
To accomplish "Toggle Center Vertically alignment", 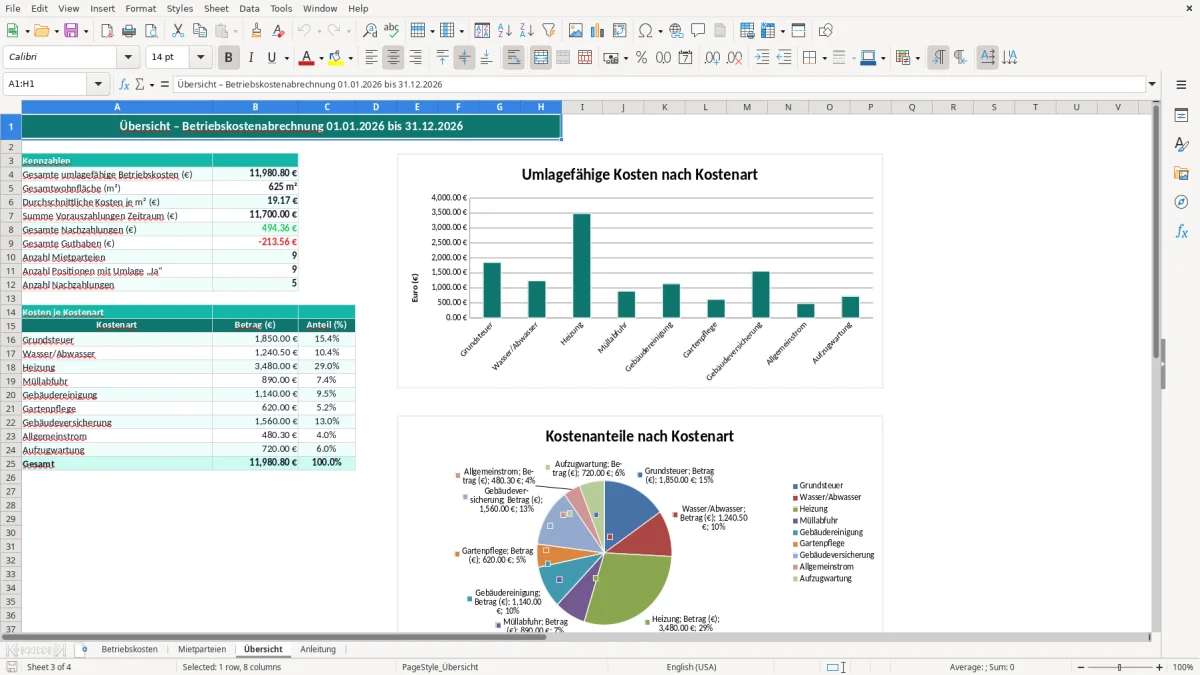I will [464, 58].
